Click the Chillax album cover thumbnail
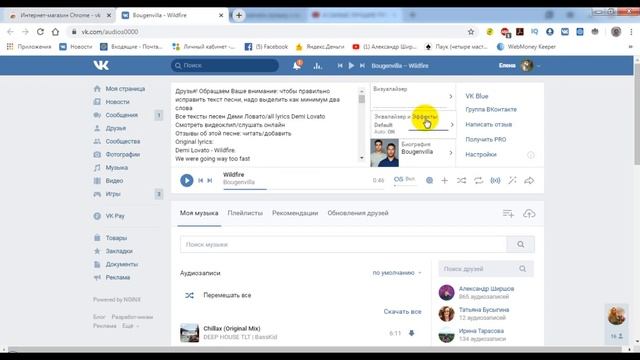 coord(189,333)
